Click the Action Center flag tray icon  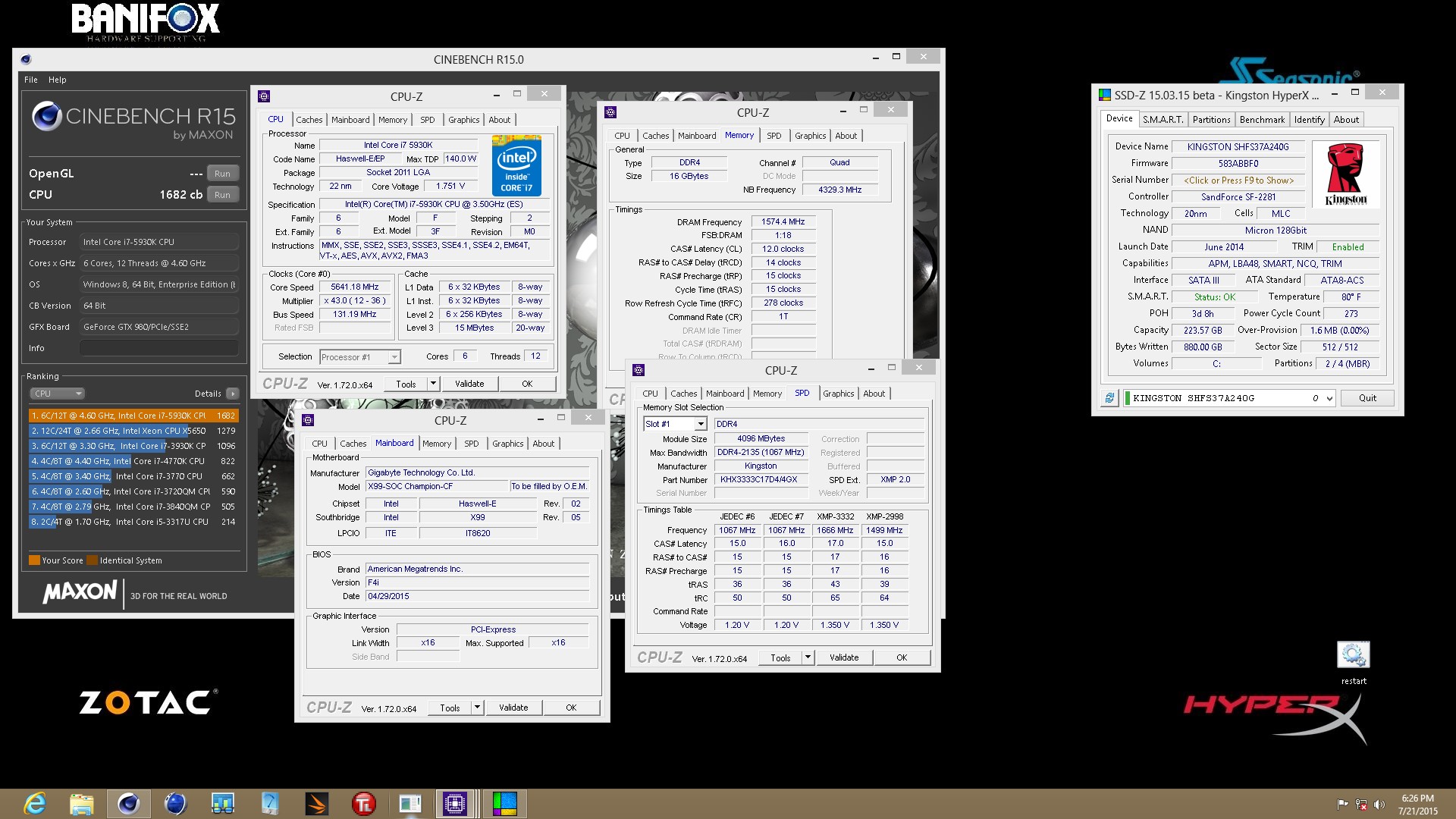coord(1342,804)
